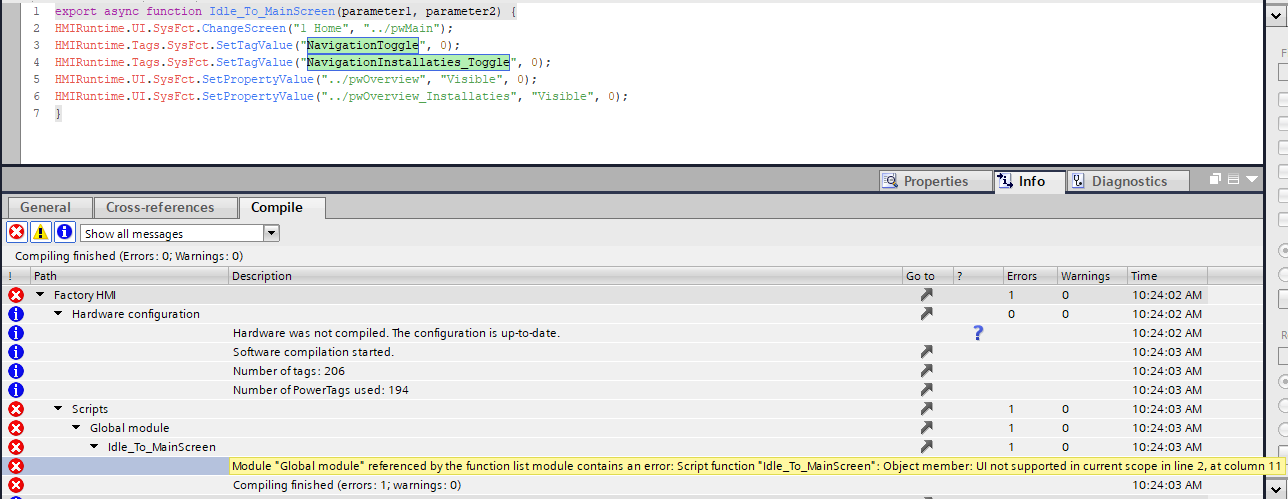
Task: Sort by the Description column header
Action: point(565,276)
